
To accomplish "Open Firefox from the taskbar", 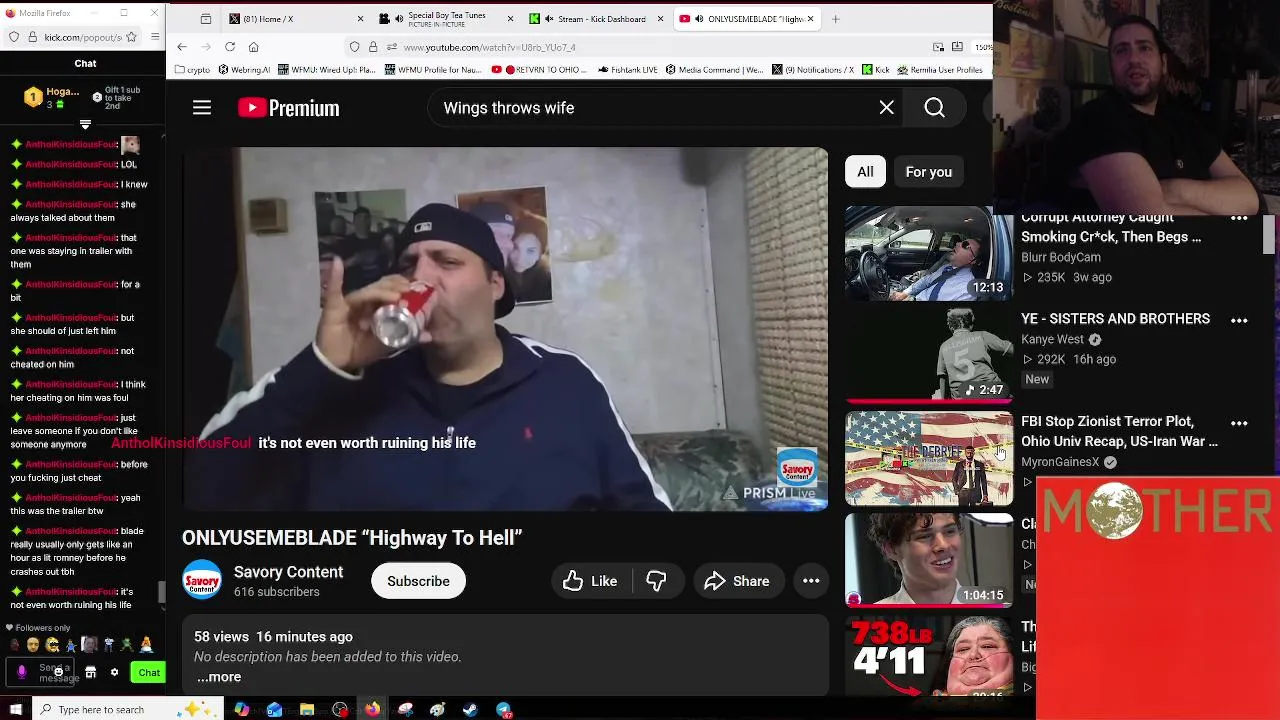I will point(372,710).
